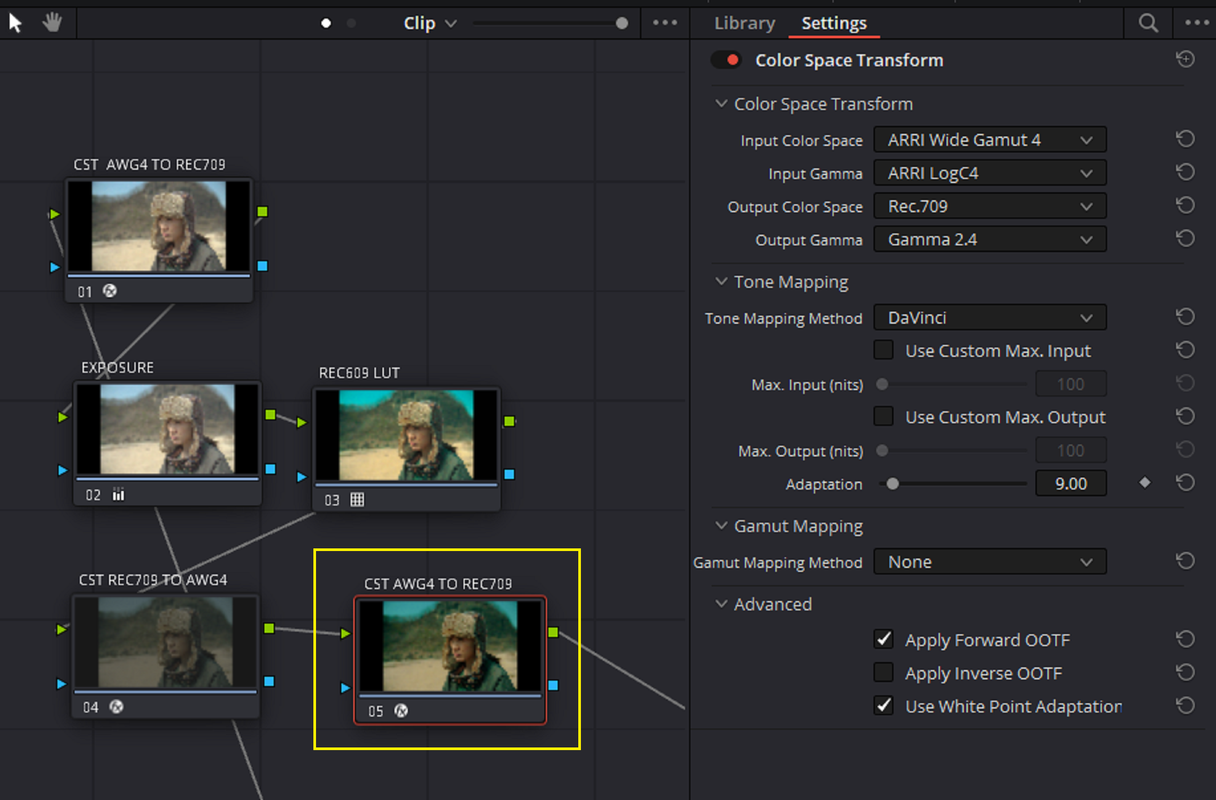
Task: Reset the Apply Forward OOTF option
Action: [x=1185, y=640]
